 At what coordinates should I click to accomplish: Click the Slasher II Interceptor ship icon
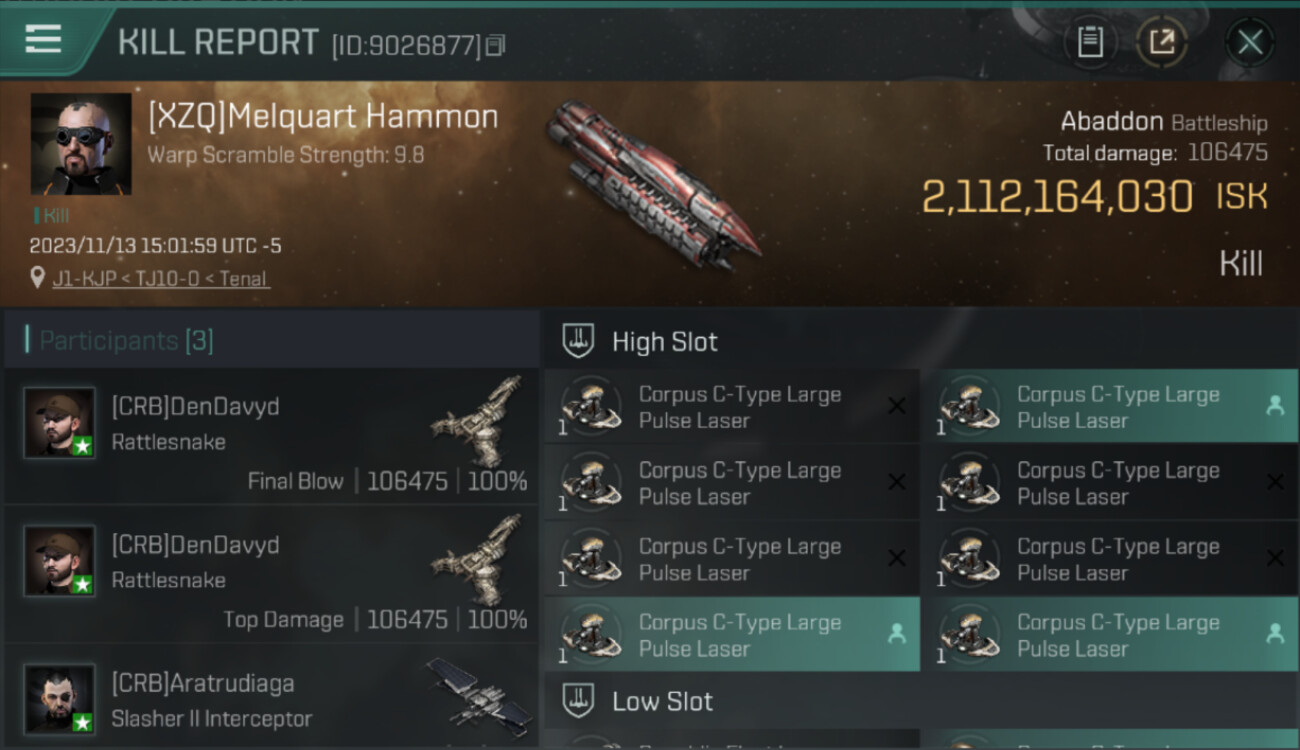(478, 692)
